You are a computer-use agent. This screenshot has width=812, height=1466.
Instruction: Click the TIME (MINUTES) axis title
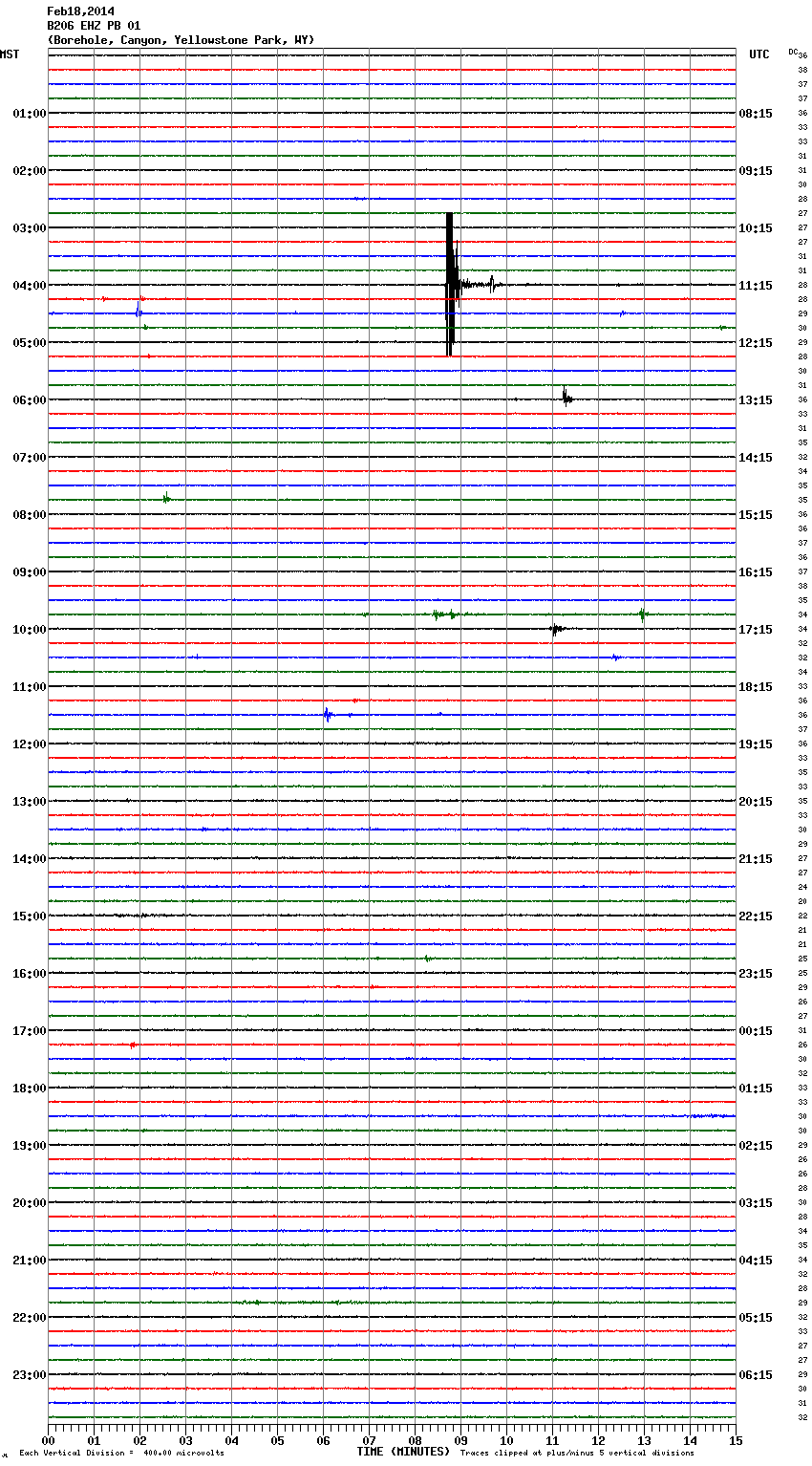click(x=403, y=1452)
